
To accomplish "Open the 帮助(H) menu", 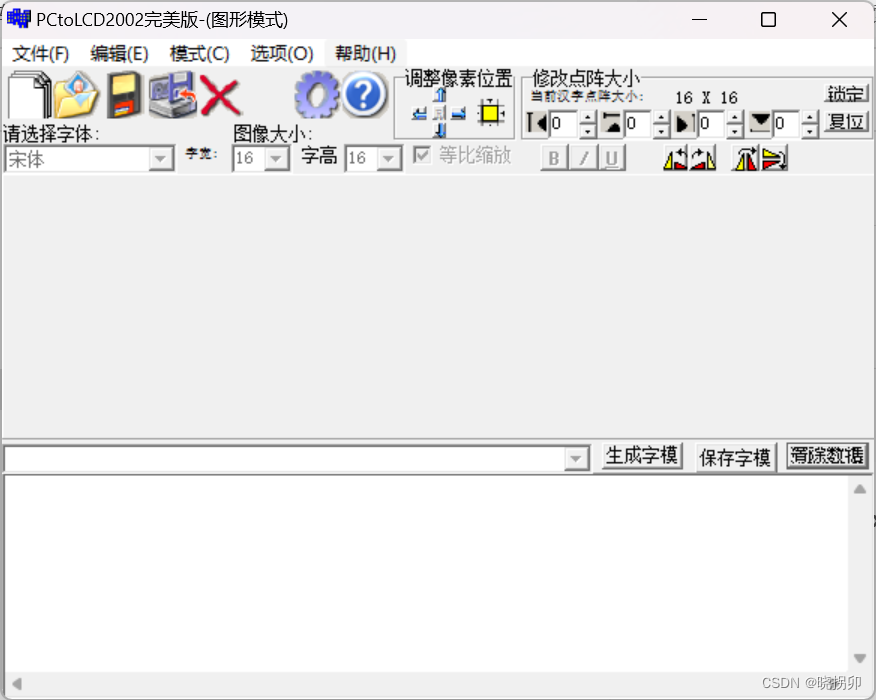I will click(365, 54).
